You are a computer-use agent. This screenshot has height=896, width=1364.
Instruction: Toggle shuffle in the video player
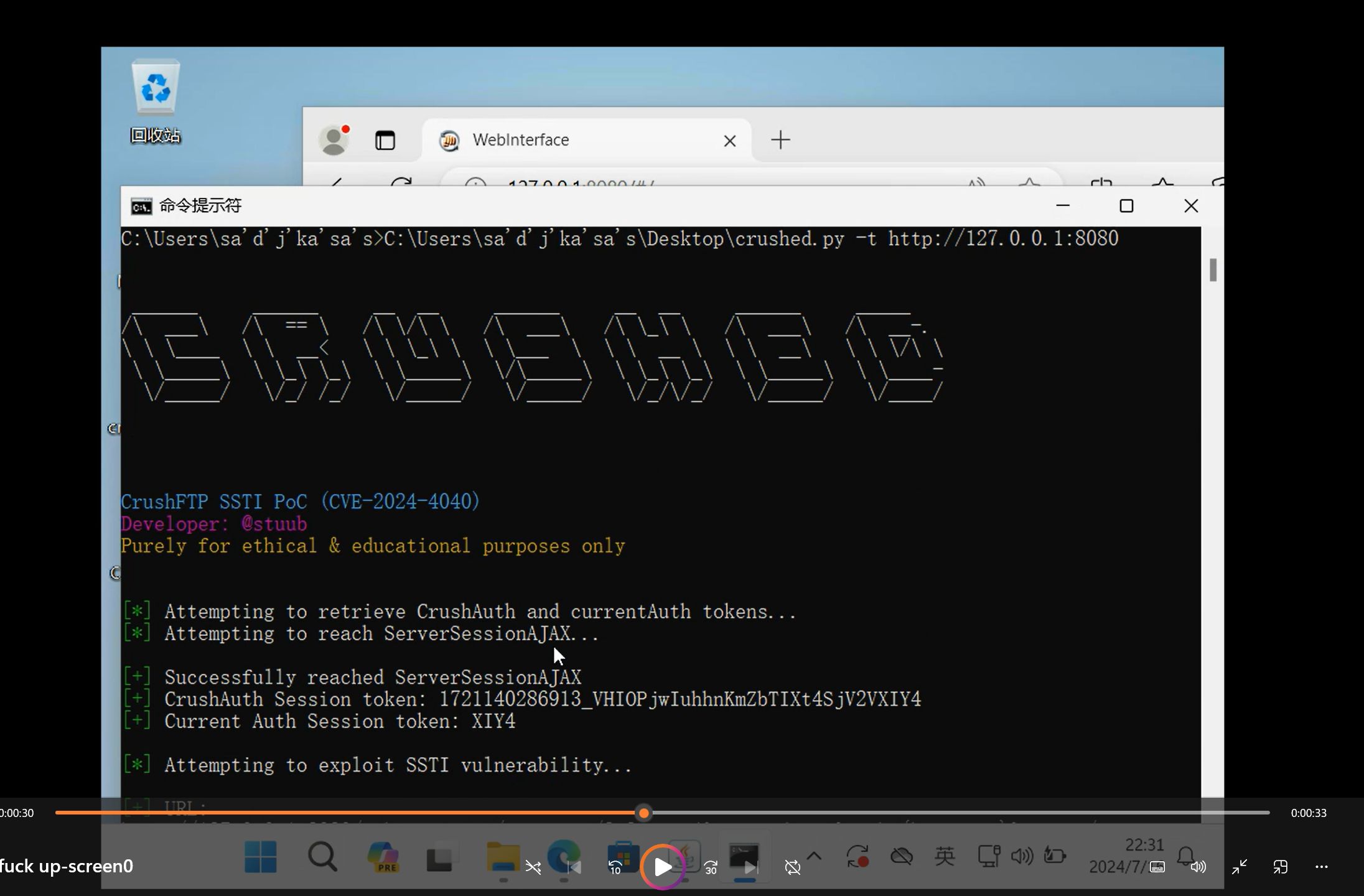pyautogui.click(x=533, y=867)
